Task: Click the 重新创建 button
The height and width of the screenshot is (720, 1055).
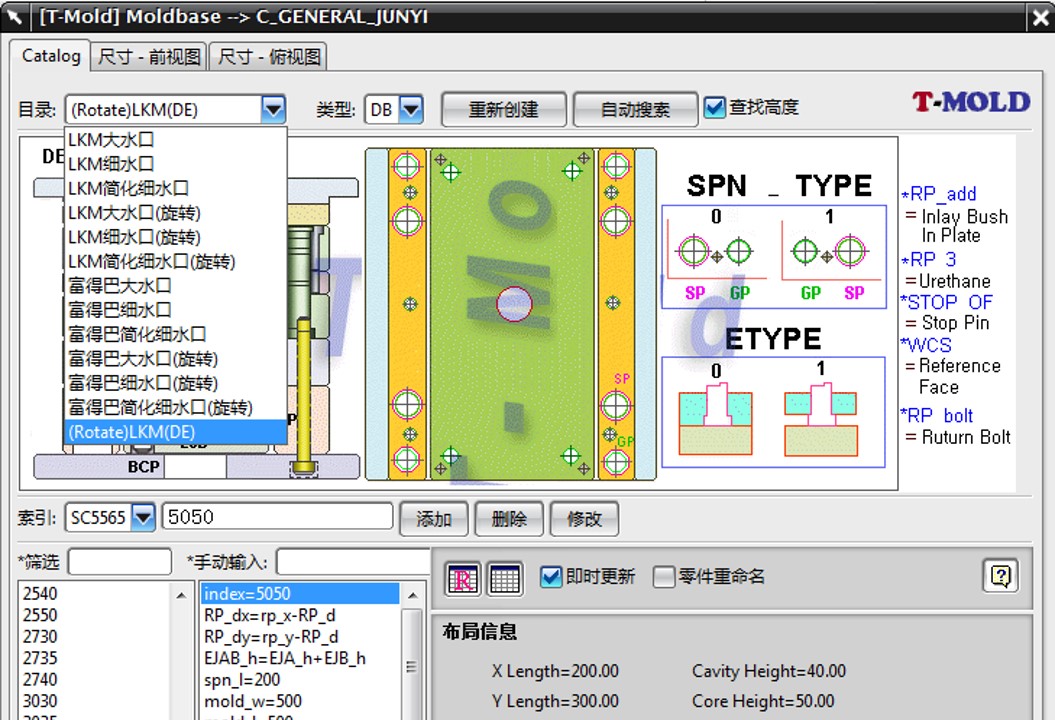Action: pos(503,109)
